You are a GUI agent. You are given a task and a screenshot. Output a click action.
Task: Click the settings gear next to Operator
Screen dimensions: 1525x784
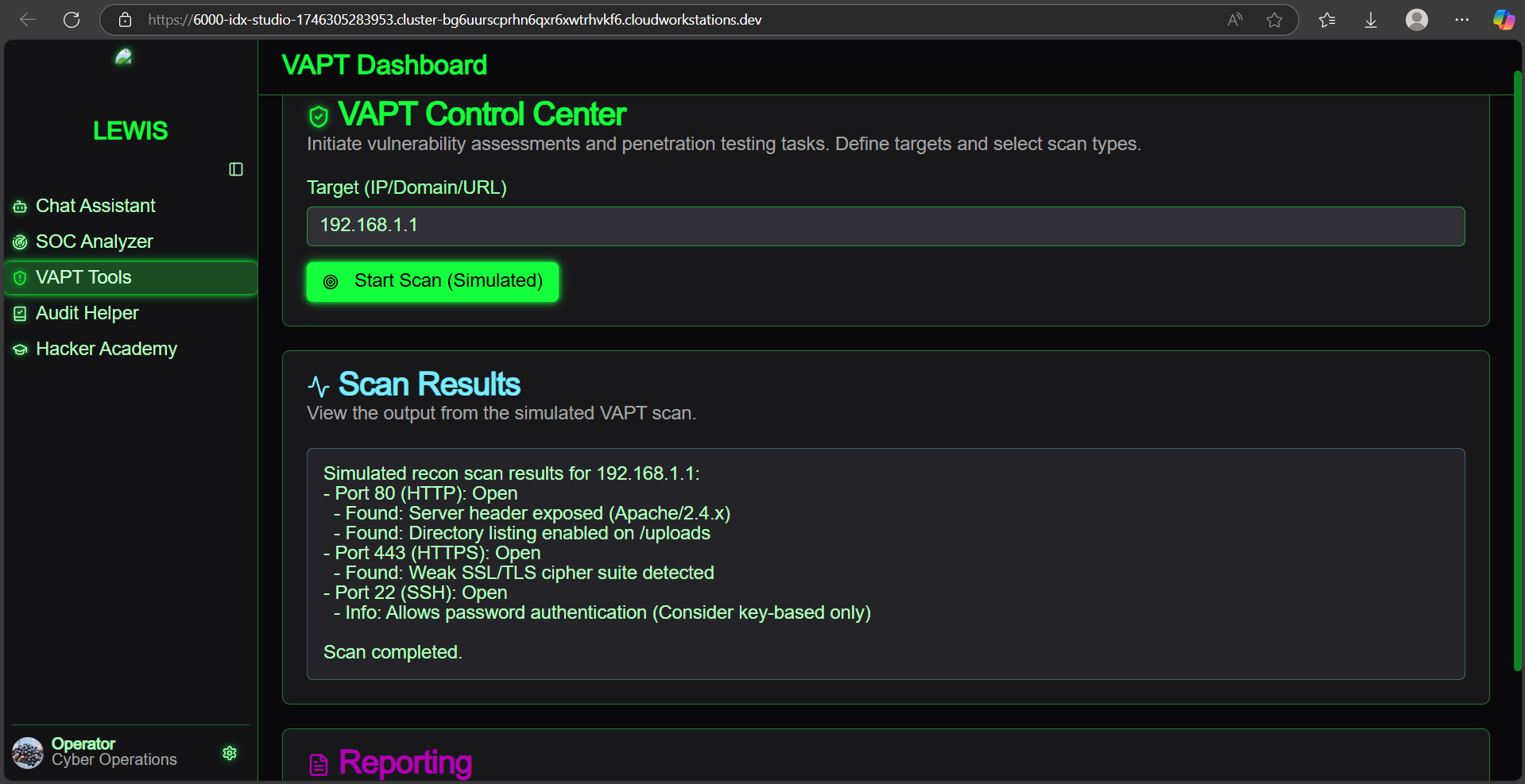click(x=230, y=753)
